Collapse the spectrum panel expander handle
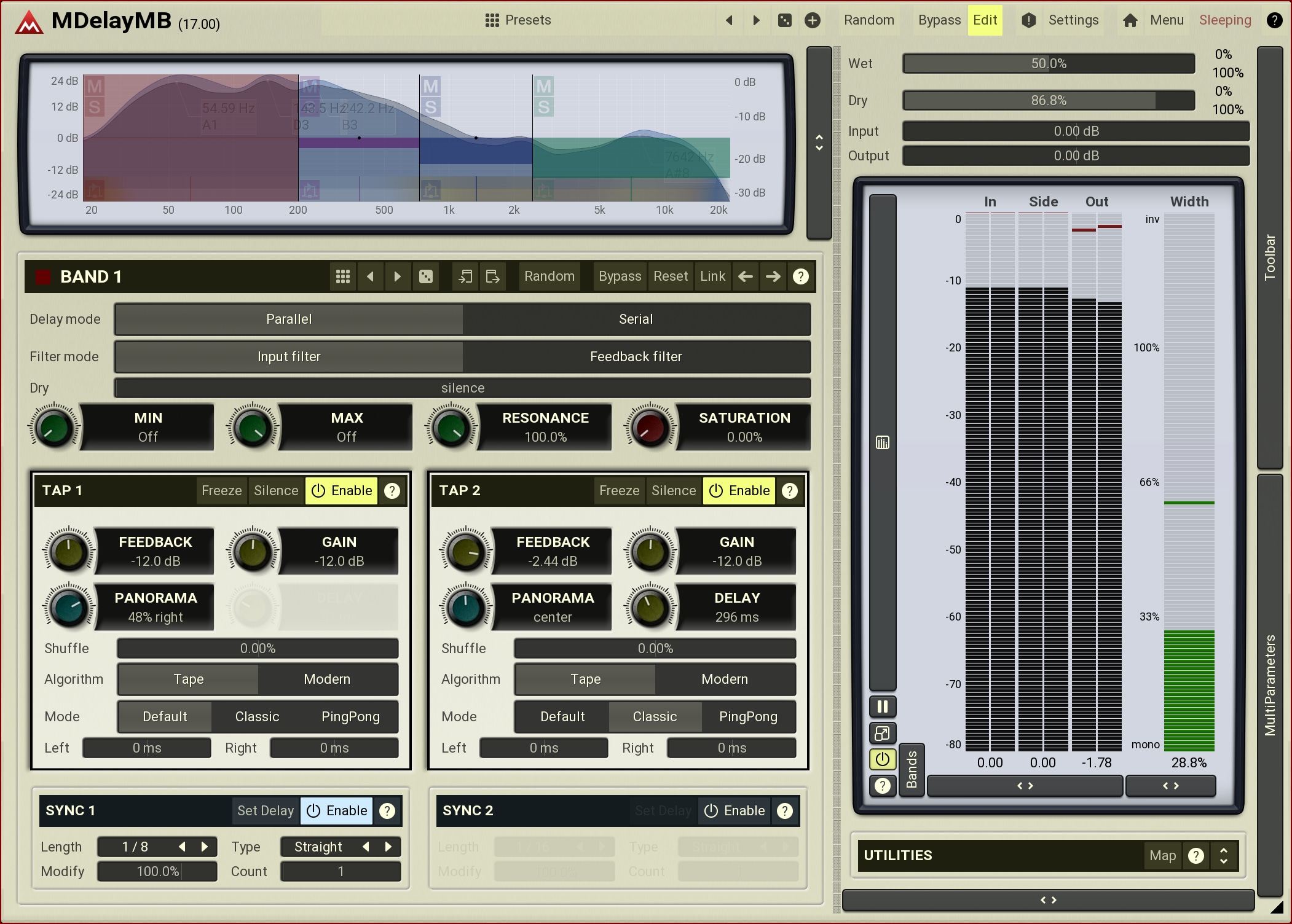Screen dimensions: 1292x924 point(819,143)
